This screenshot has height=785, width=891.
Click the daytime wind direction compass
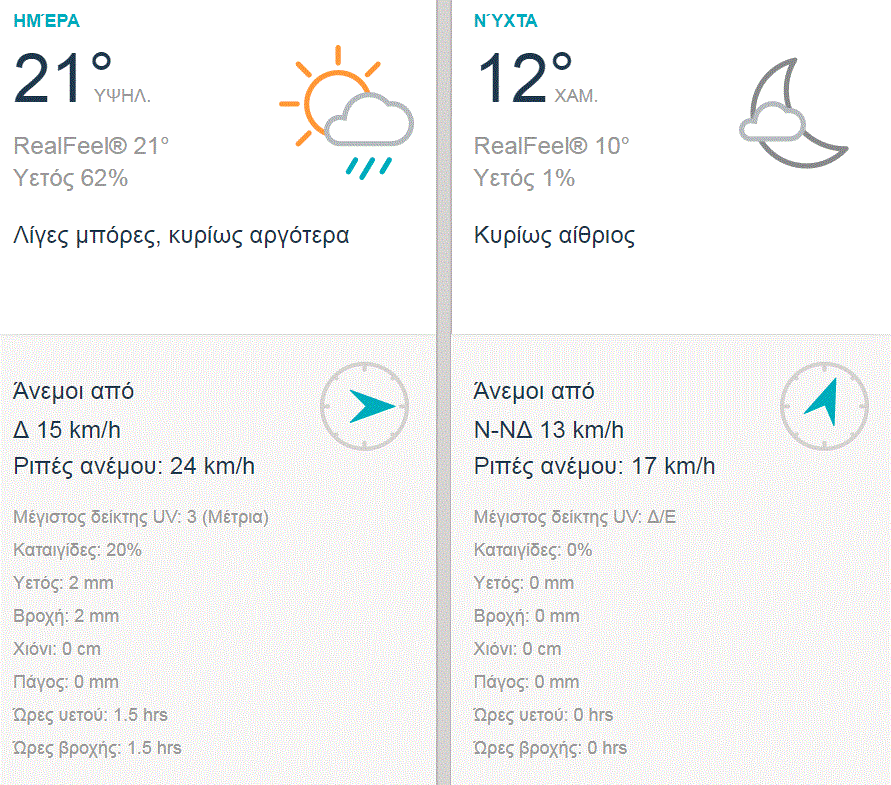(365, 406)
